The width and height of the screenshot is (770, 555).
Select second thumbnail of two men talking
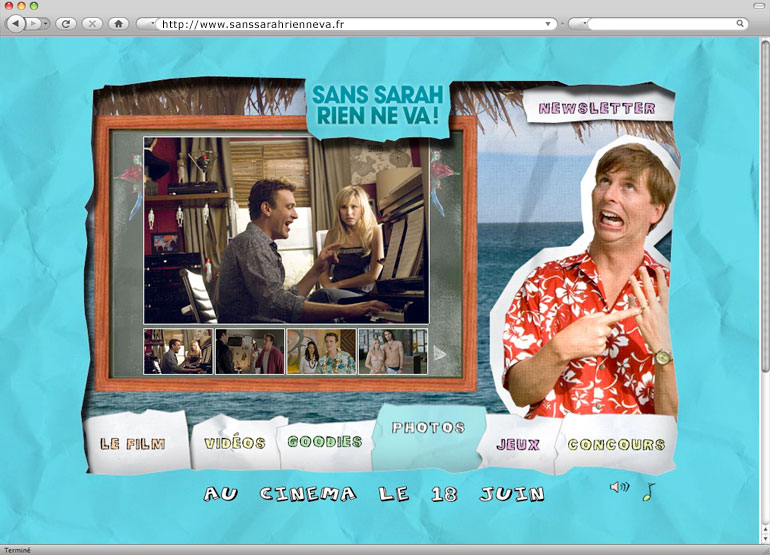(250, 352)
